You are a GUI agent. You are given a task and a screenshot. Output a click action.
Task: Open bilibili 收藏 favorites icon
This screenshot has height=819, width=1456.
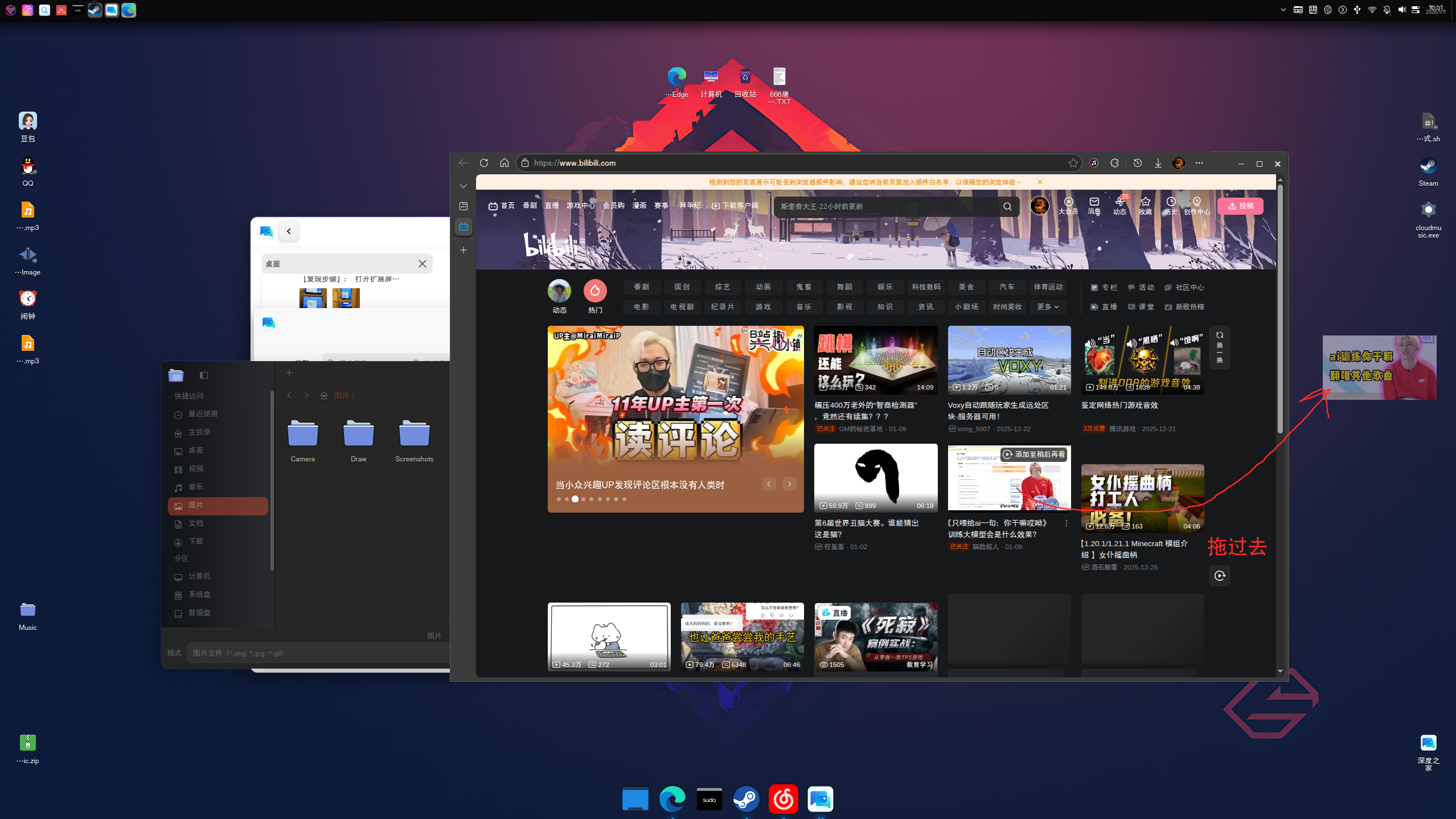tap(1145, 206)
